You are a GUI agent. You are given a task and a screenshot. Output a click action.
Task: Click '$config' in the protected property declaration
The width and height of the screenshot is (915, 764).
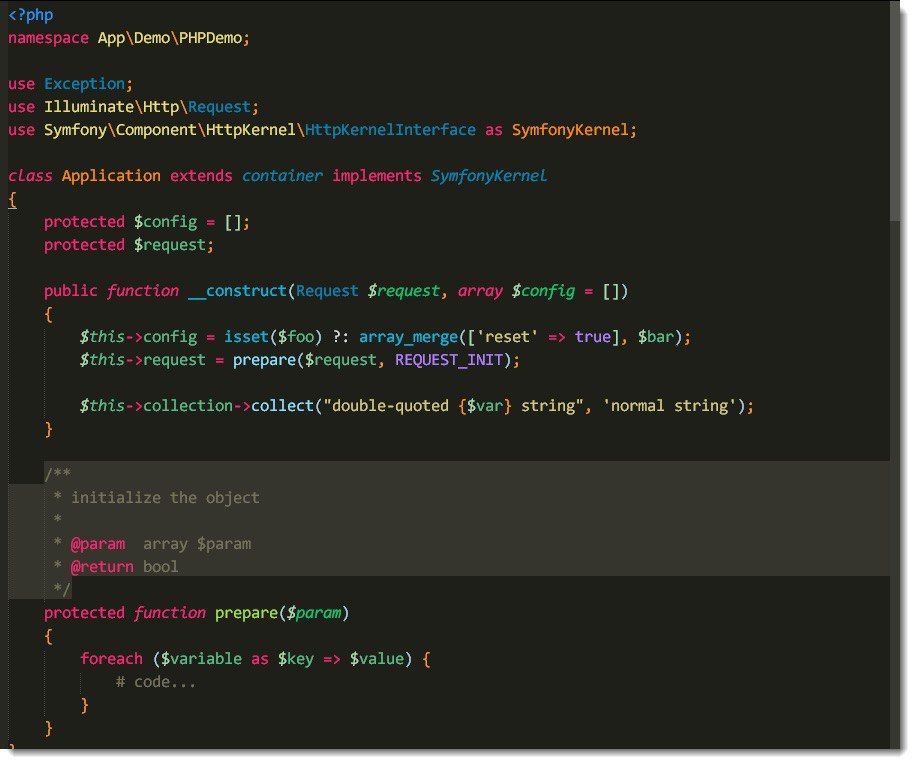coord(166,222)
